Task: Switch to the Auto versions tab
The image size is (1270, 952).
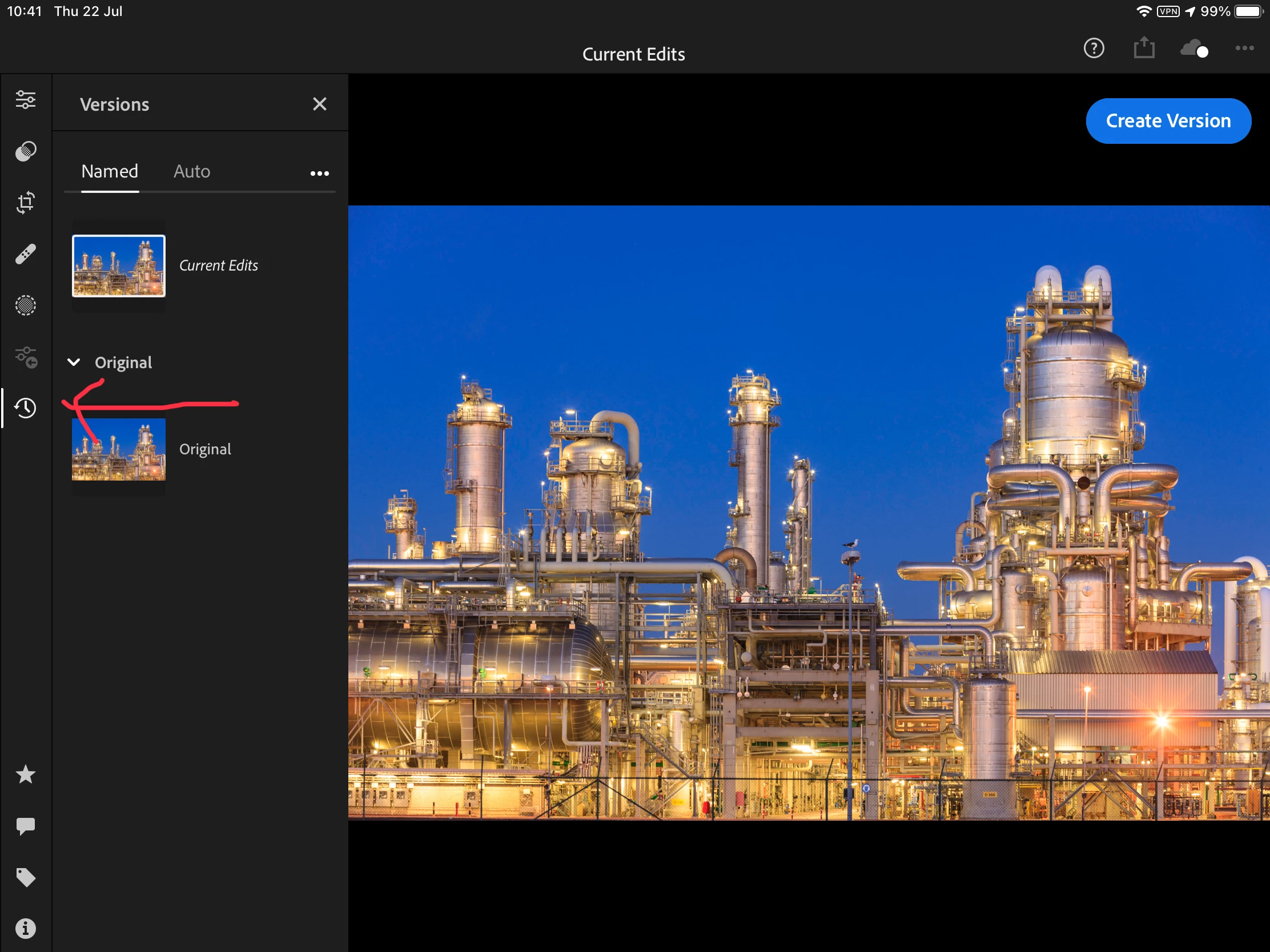Action: coord(192,172)
